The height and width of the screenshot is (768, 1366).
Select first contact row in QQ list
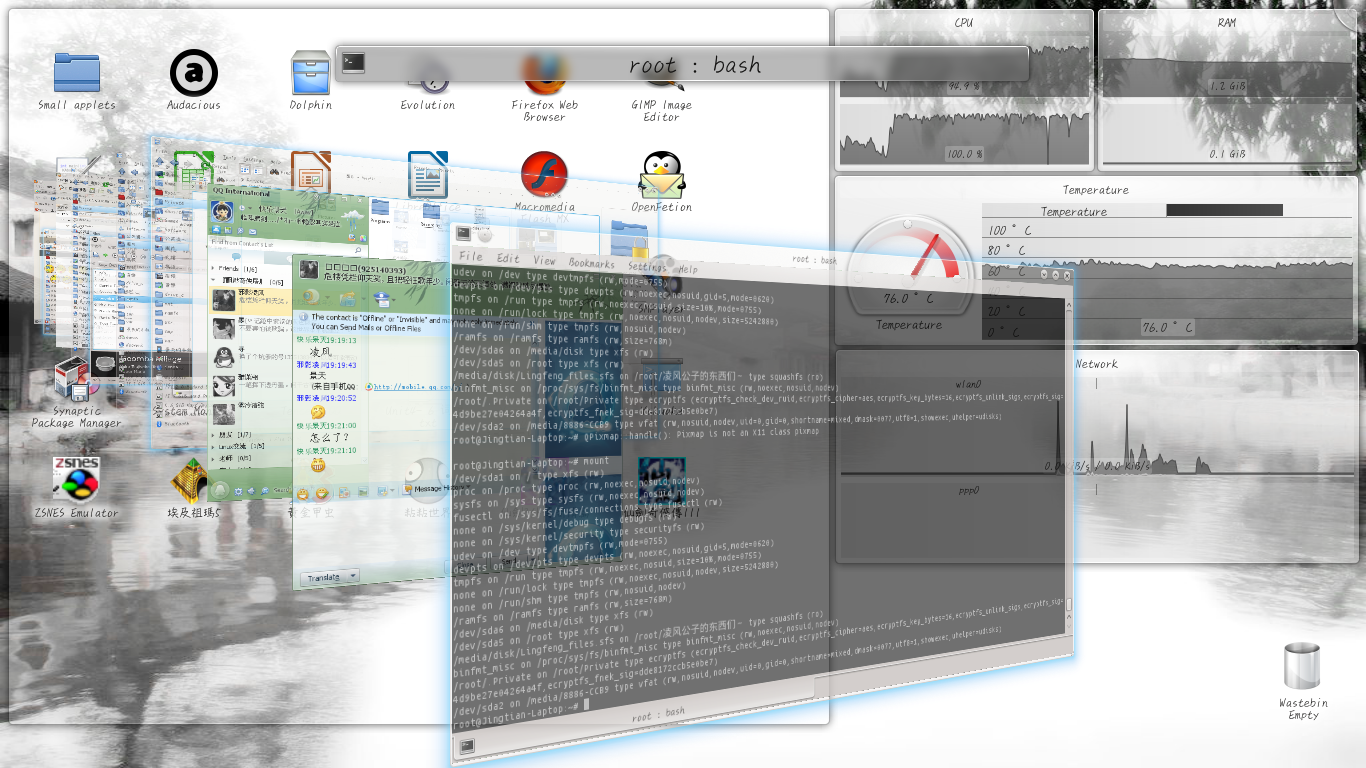coord(250,299)
